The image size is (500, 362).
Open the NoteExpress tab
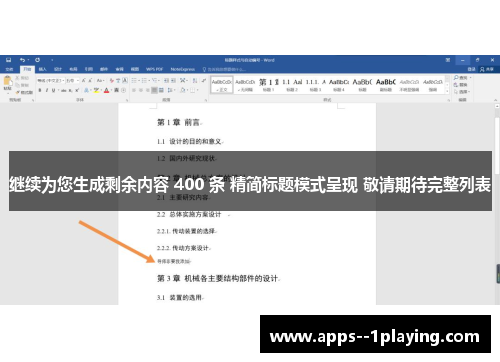183,69
